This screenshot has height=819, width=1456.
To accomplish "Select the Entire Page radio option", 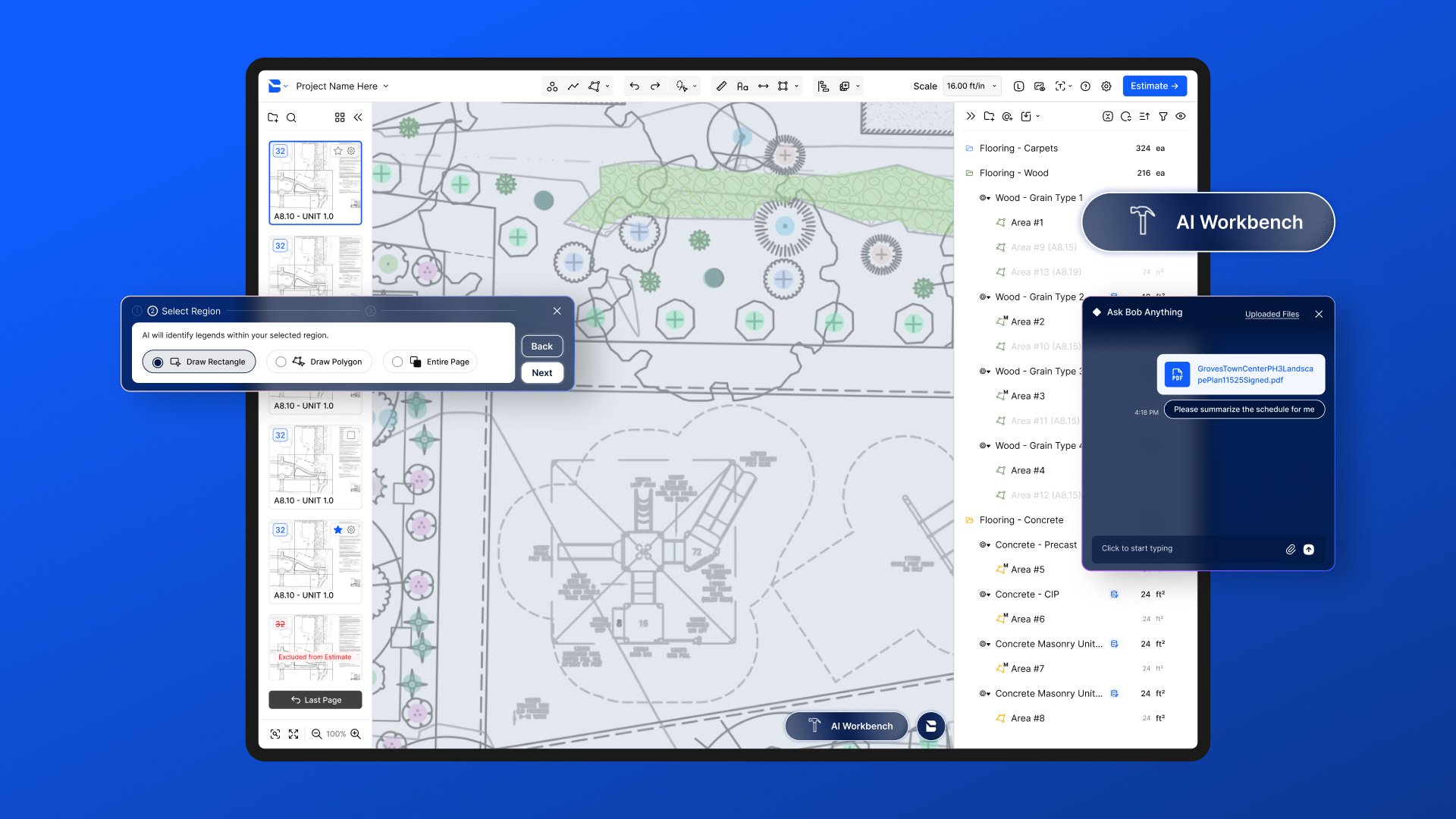I will pos(397,362).
